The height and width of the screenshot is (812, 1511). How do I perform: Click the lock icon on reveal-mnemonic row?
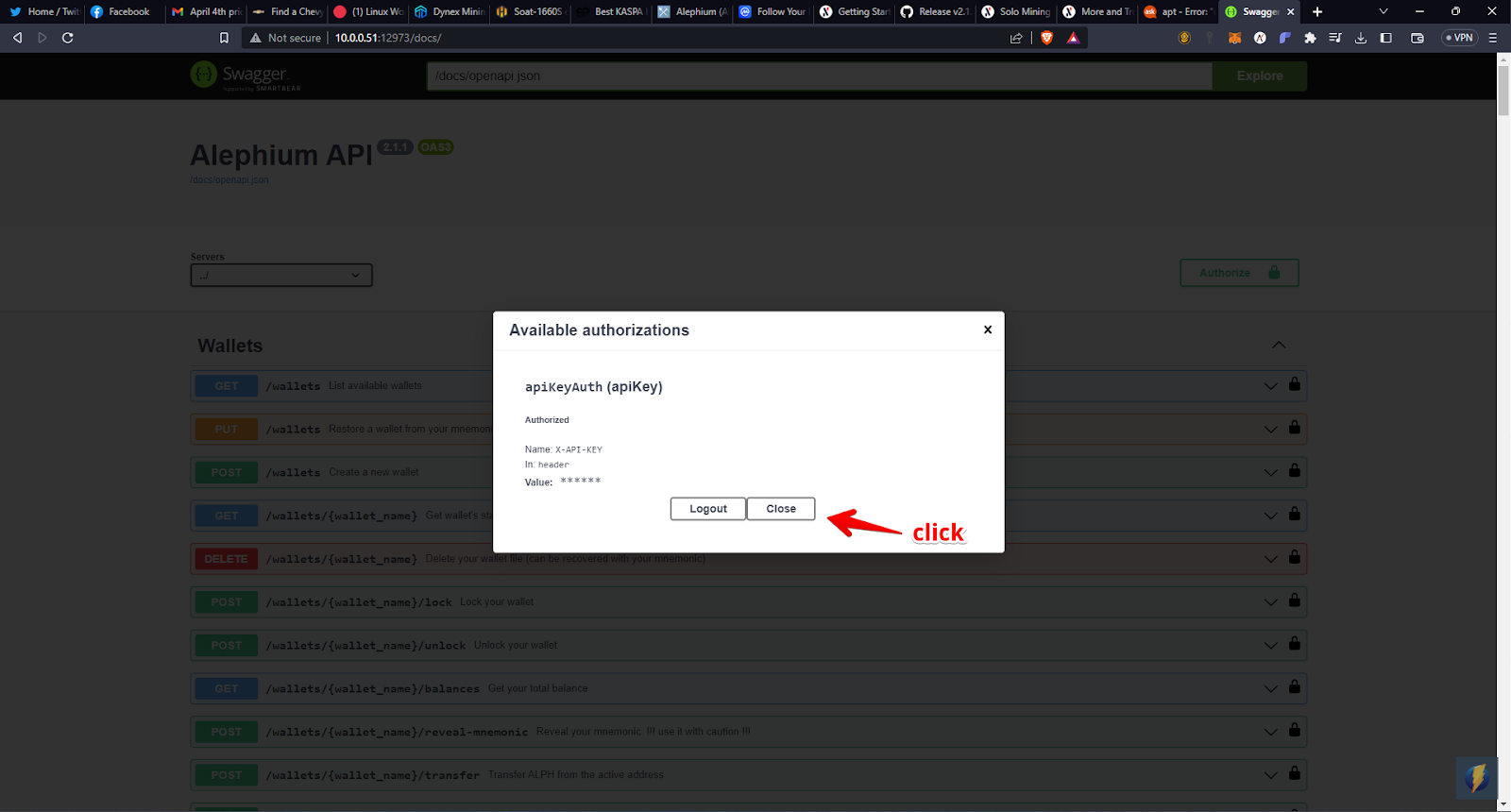coord(1295,730)
